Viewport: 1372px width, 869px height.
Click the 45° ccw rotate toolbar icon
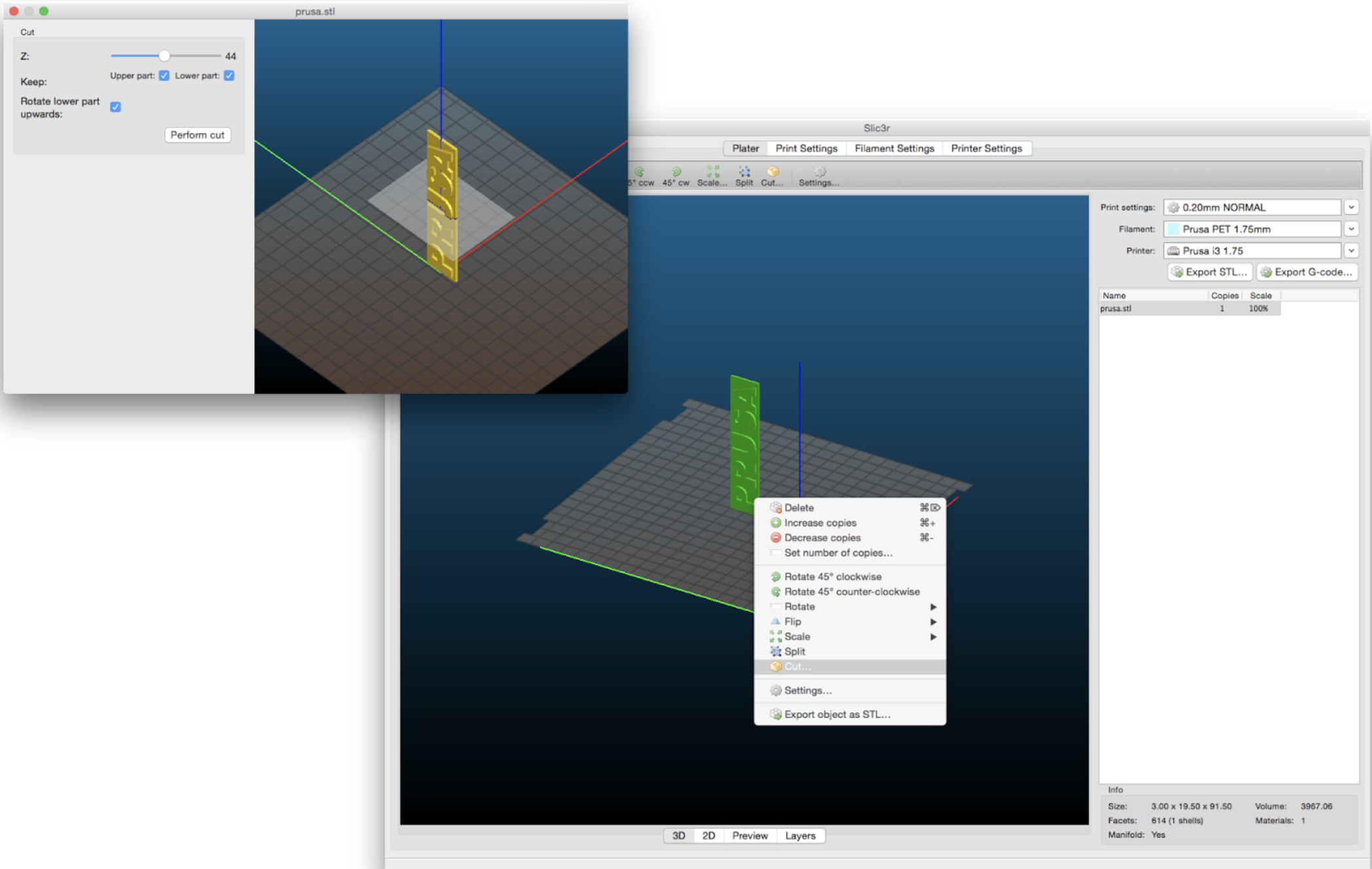coord(641,176)
